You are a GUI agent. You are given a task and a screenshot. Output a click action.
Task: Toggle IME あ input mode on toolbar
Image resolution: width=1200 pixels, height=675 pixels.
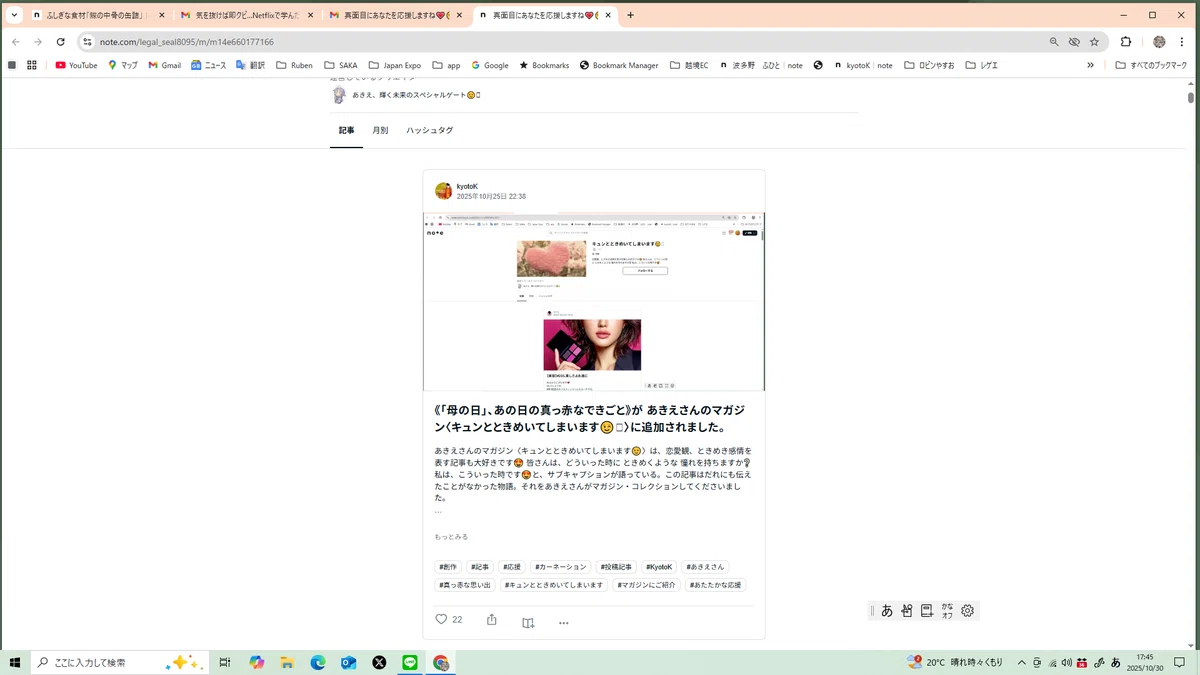(x=887, y=610)
